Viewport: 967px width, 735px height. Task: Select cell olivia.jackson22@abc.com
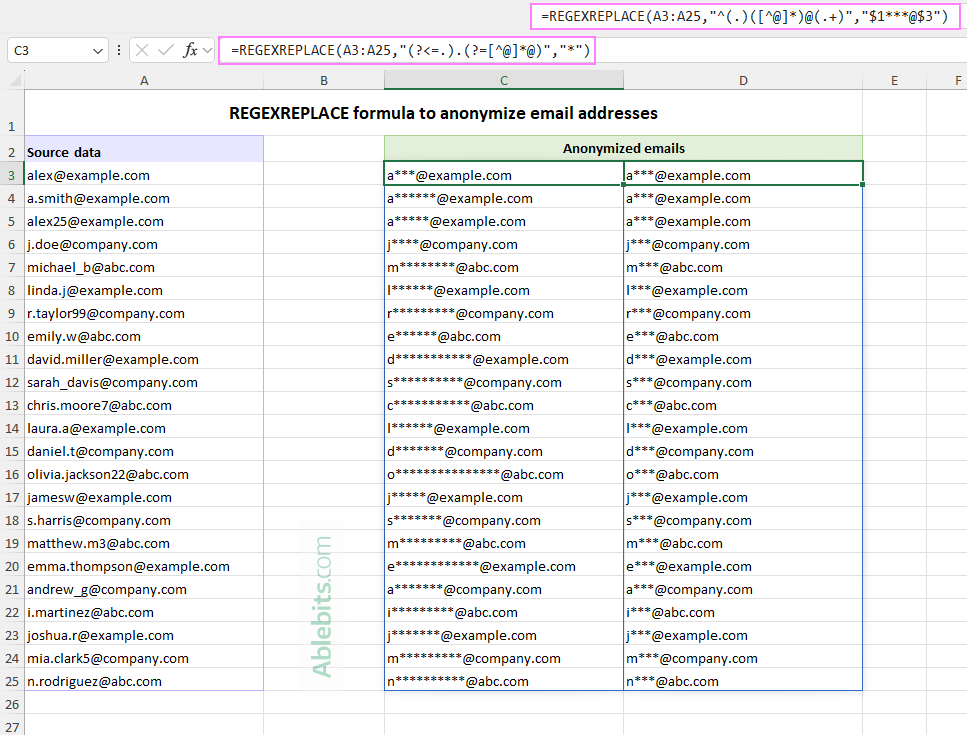coord(144,474)
